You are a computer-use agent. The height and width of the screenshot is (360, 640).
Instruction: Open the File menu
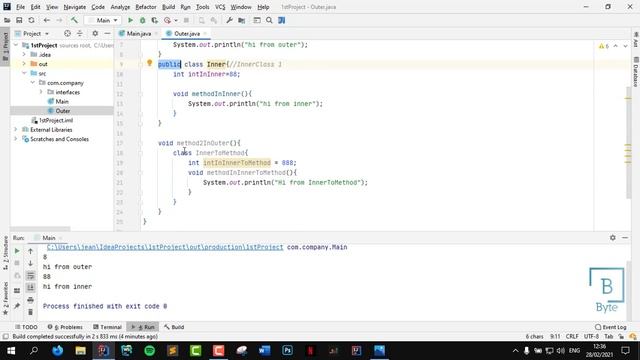coord(20,7)
